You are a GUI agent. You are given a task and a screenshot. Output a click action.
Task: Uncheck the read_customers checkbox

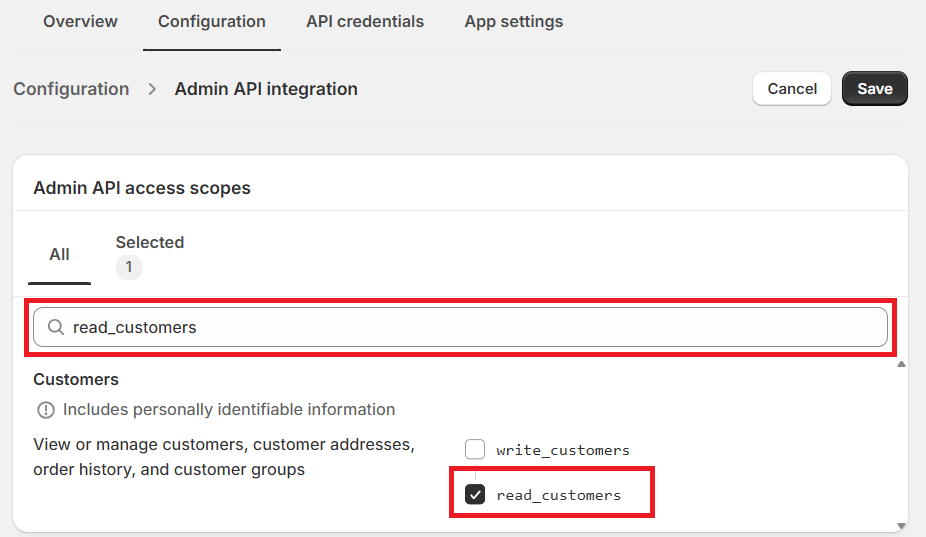coord(475,495)
